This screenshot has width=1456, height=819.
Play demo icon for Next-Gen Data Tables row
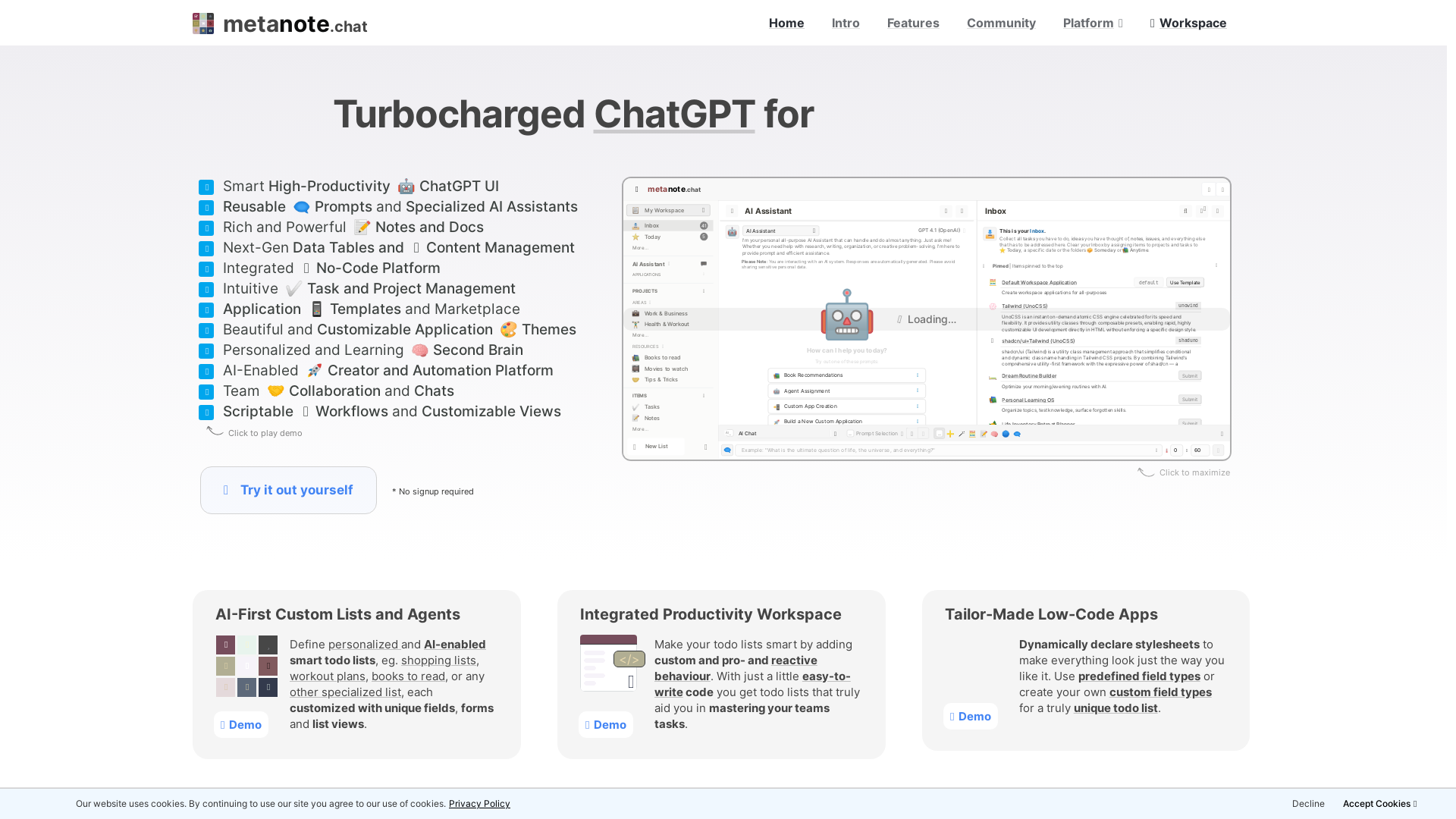(206, 249)
